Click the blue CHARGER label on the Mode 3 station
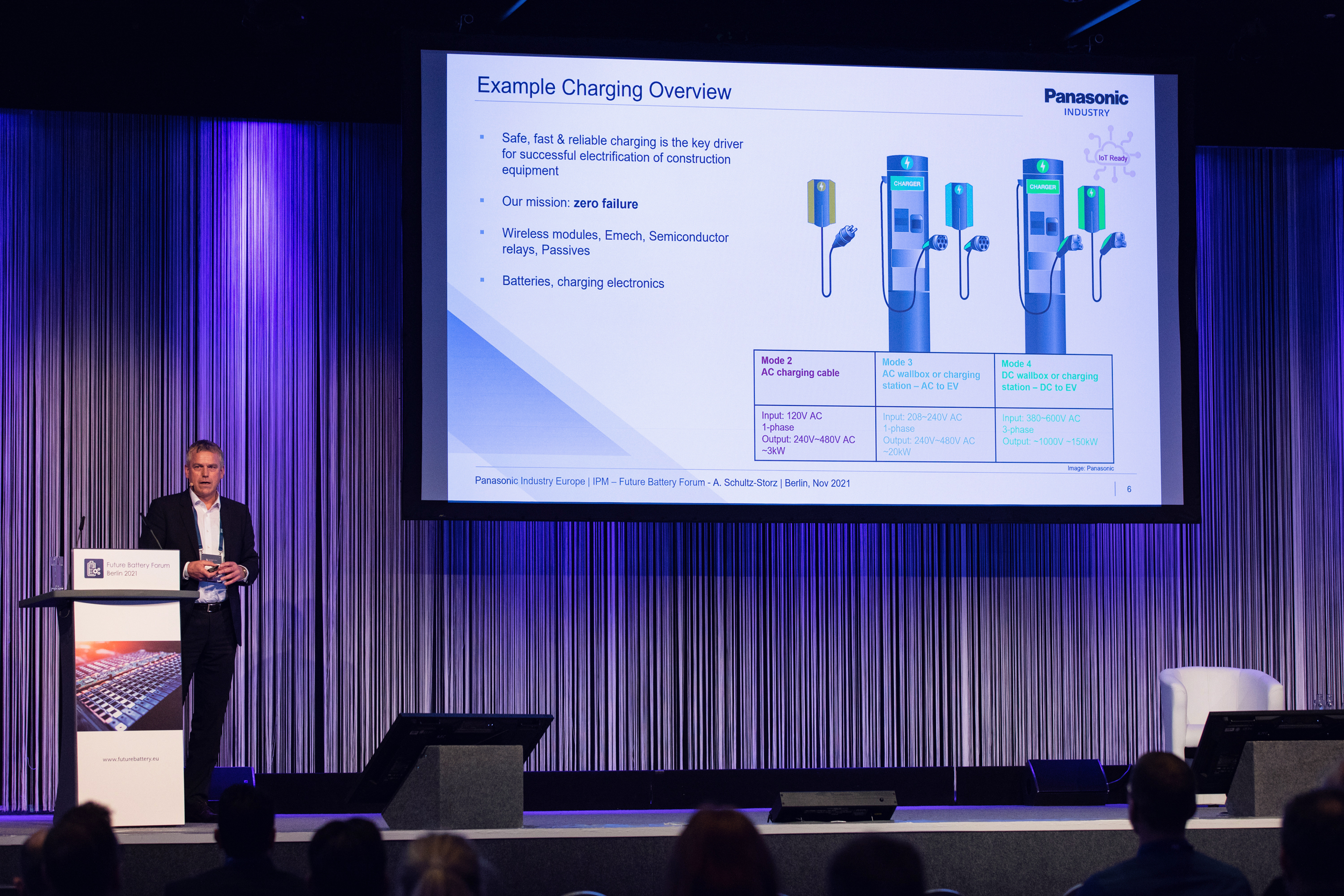The image size is (1344, 896). point(907,183)
